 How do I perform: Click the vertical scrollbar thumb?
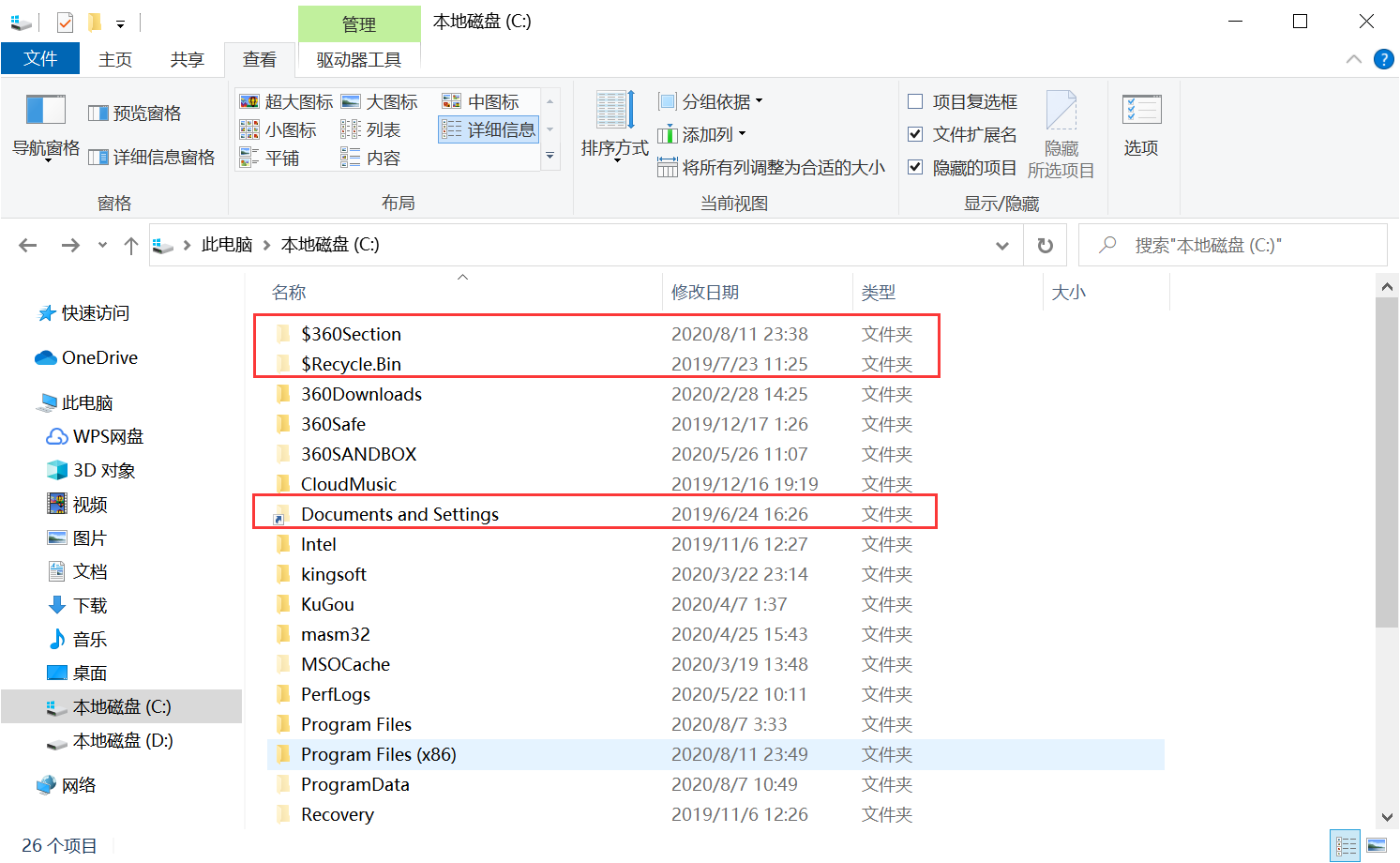[1387, 462]
